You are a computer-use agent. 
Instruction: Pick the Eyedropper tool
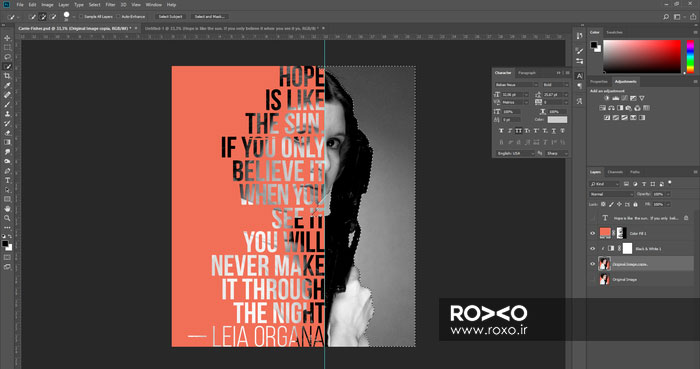[7, 85]
